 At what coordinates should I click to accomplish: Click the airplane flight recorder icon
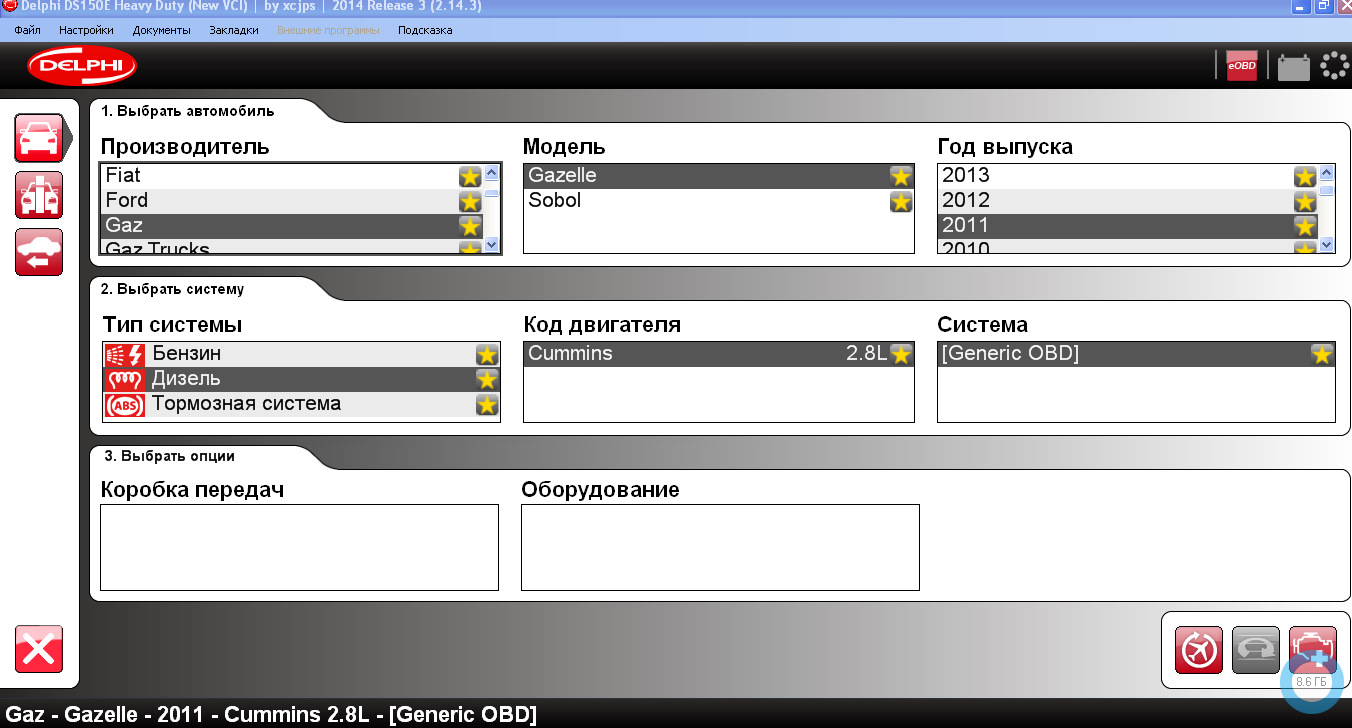tap(1199, 651)
